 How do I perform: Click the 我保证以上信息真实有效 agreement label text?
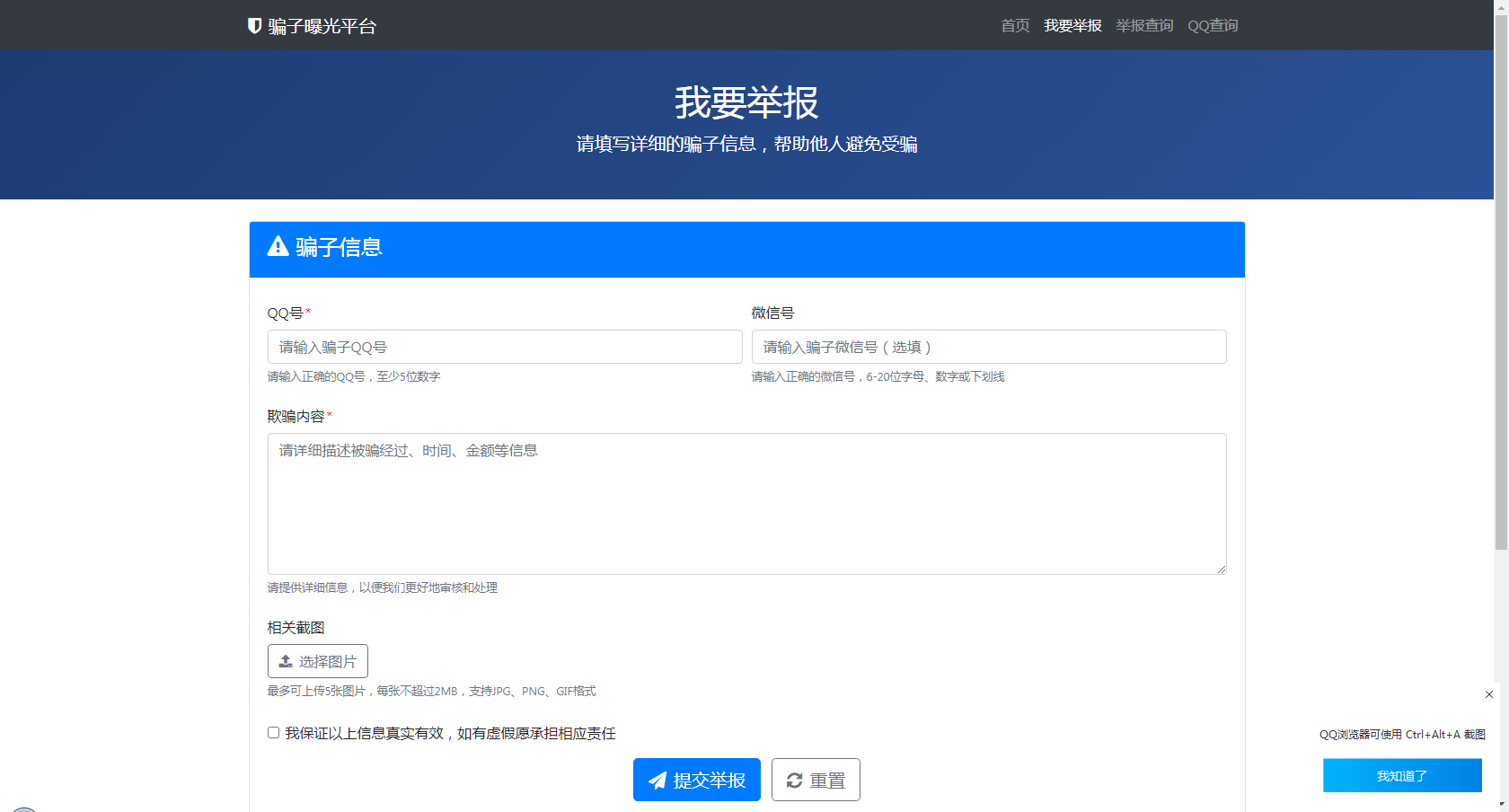pyautogui.click(x=450, y=734)
